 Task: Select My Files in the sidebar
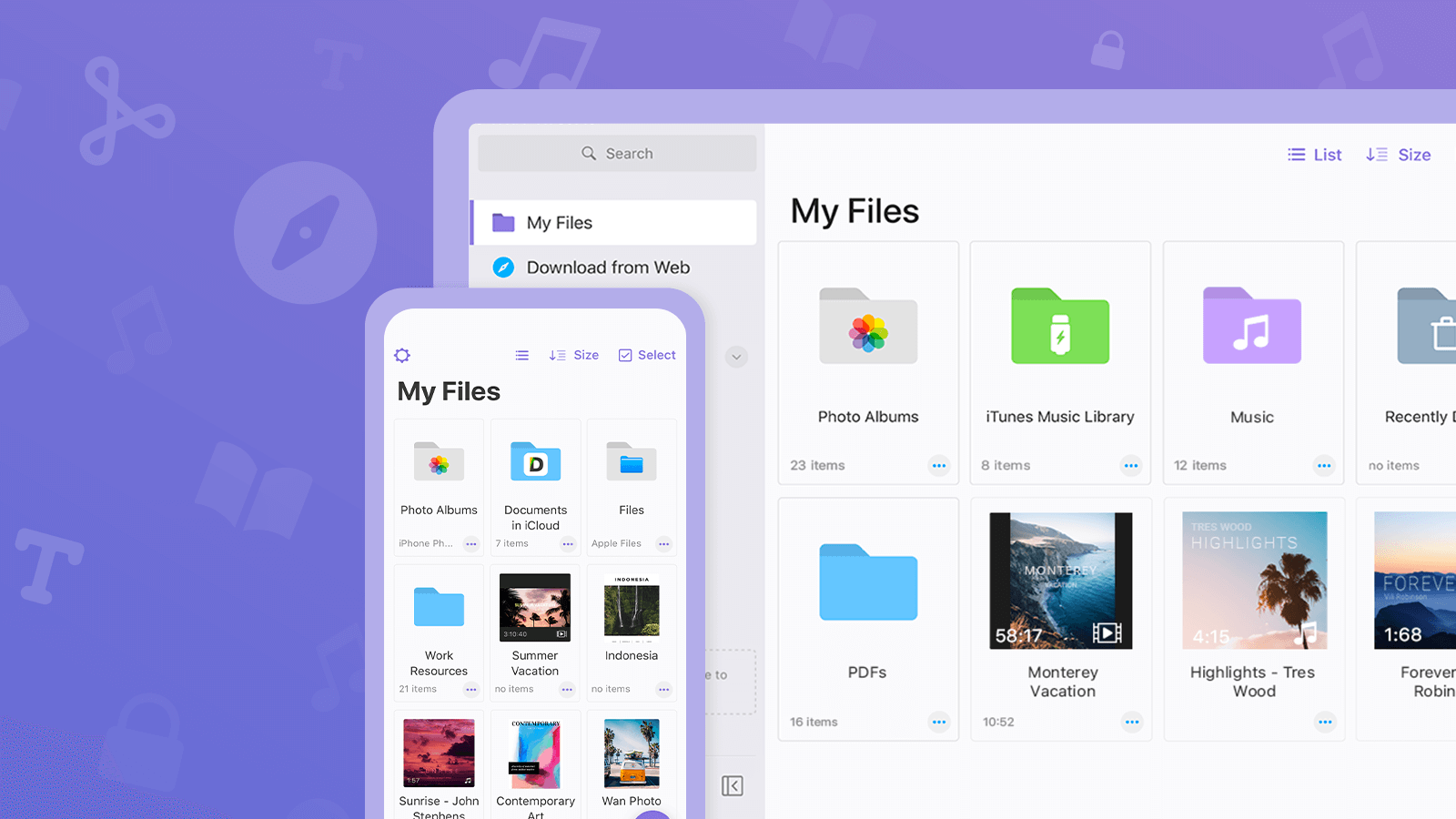point(613,223)
